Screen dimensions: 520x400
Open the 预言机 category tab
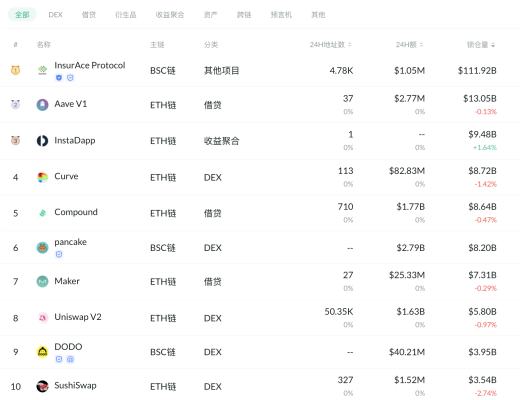(x=281, y=15)
